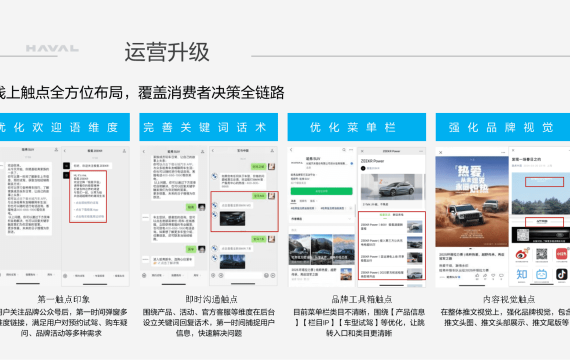The width and height of the screenshot is (570, 360).
Task: Select the 优化菜单栏 blue header
Action: [357, 127]
